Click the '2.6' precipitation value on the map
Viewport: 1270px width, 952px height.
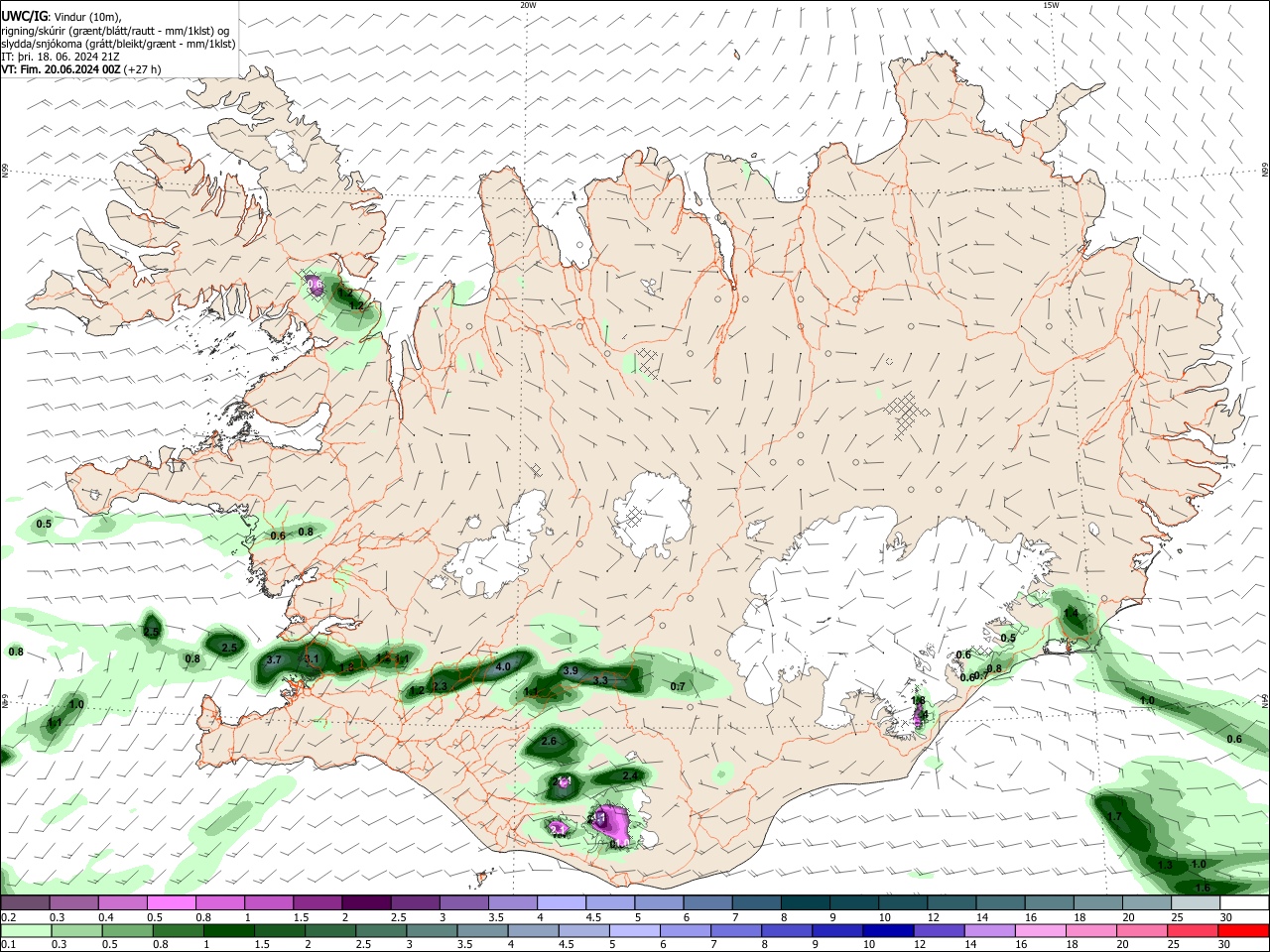[x=549, y=741]
